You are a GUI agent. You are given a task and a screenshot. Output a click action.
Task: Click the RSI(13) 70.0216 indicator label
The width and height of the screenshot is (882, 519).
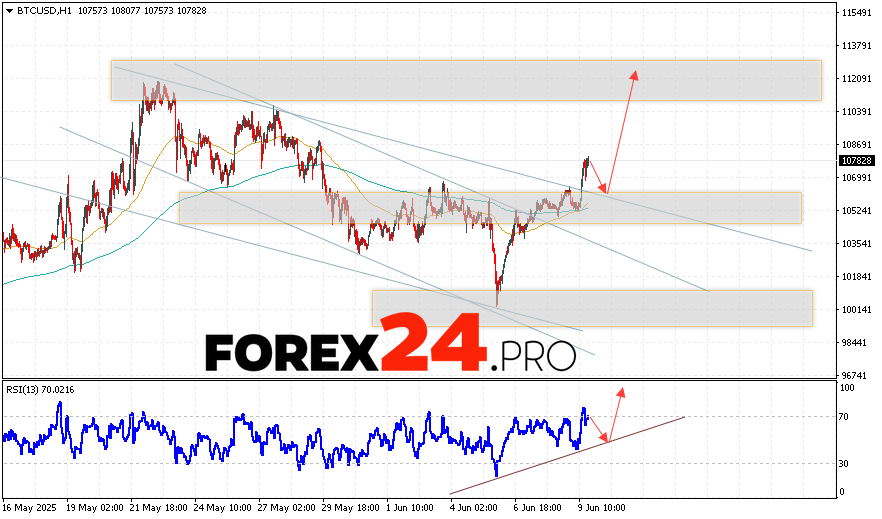(x=40, y=389)
